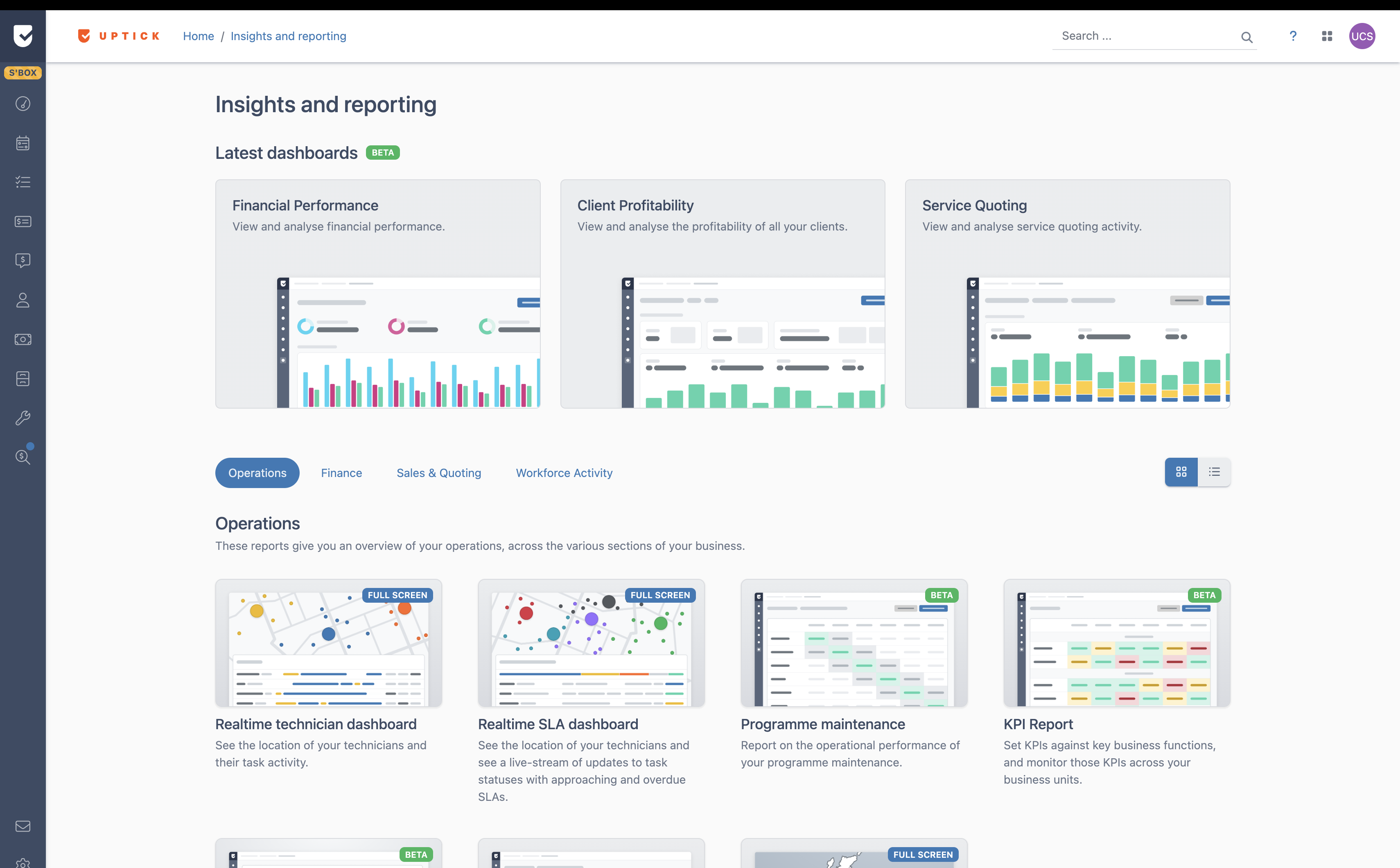The width and height of the screenshot is (1400, 868).
Task: Open Programme maintenance title link
Action: point(822,724)
